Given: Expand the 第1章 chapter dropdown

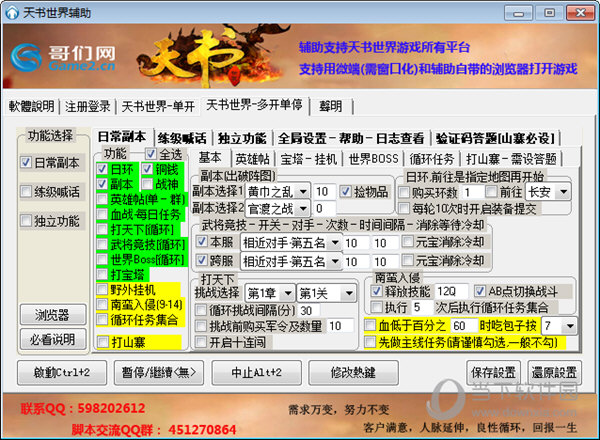Looking at the screenshot, I should pyautogui.click(x=289, y=293).
